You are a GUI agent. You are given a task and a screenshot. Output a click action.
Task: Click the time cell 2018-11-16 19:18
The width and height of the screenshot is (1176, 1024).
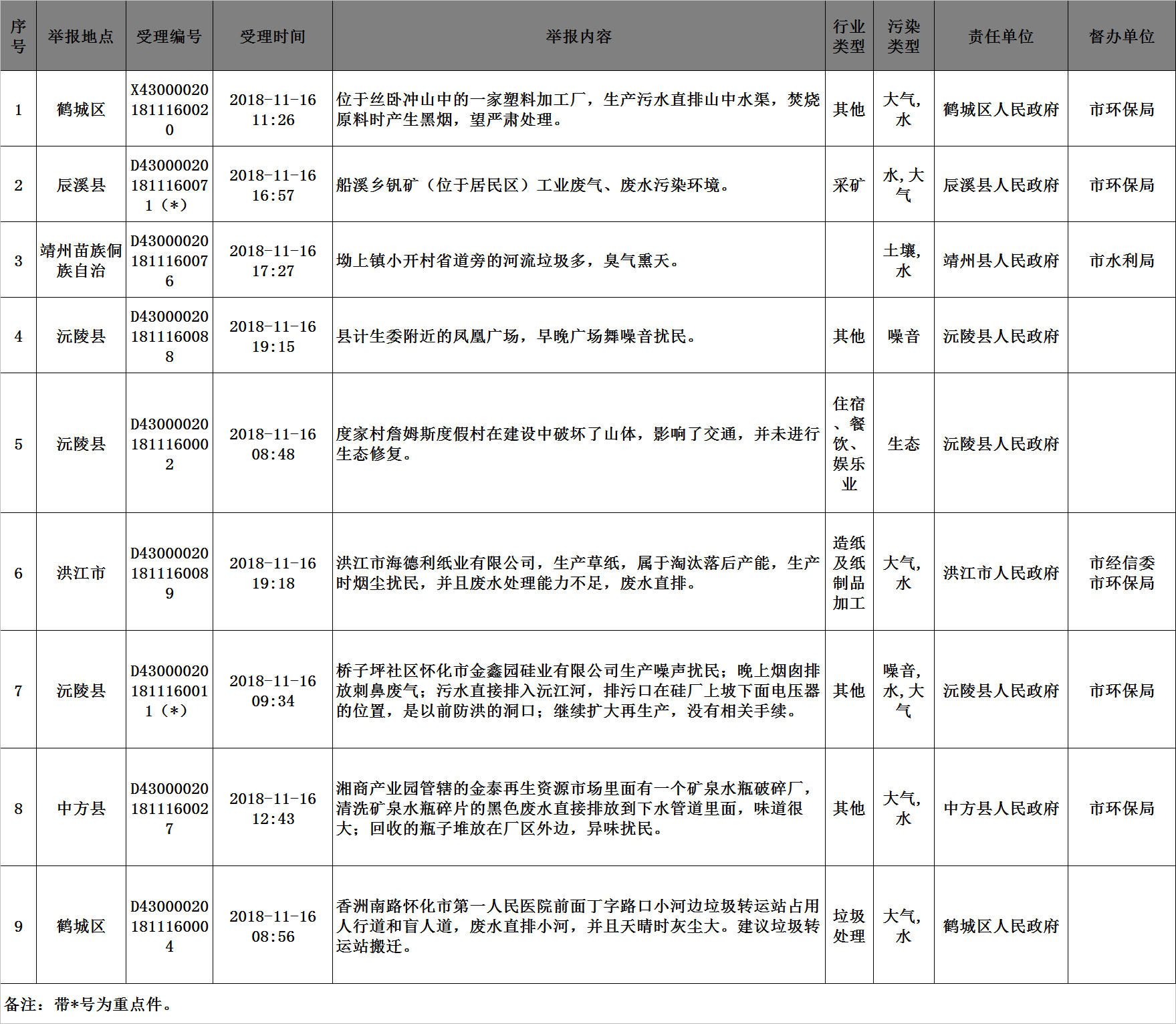(x=273, y=573)
